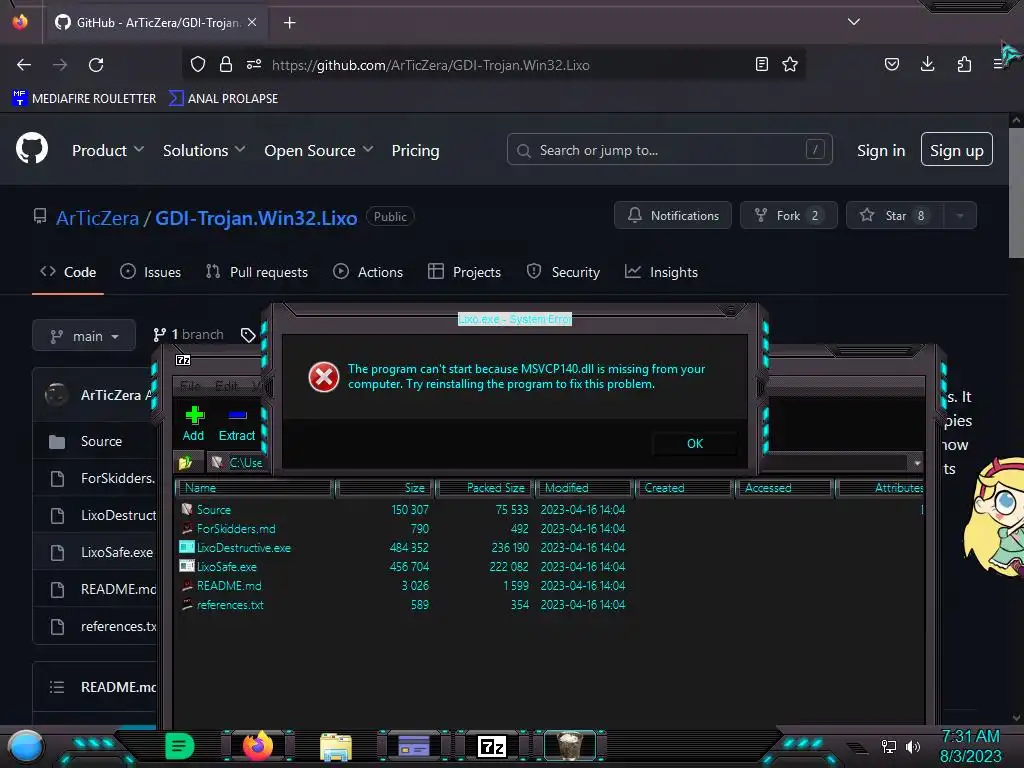Open the Insights tab
Image resolution: width=1024 pixels, height=768 pixels.
click(661, 272)
